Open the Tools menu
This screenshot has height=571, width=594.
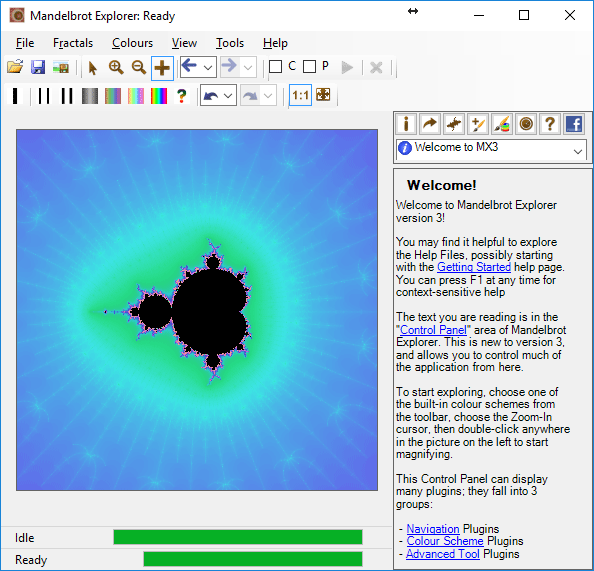230,43
